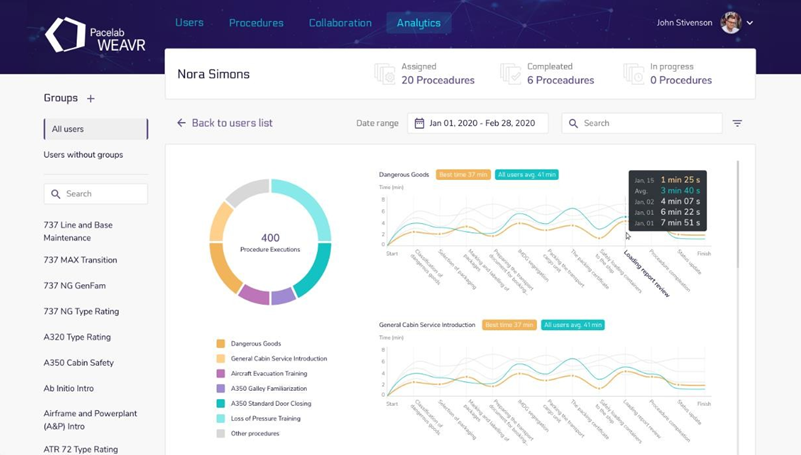801x455 pixels.
Task: Click the Pacelab WEAVR logo
Action: pos(96,35)
